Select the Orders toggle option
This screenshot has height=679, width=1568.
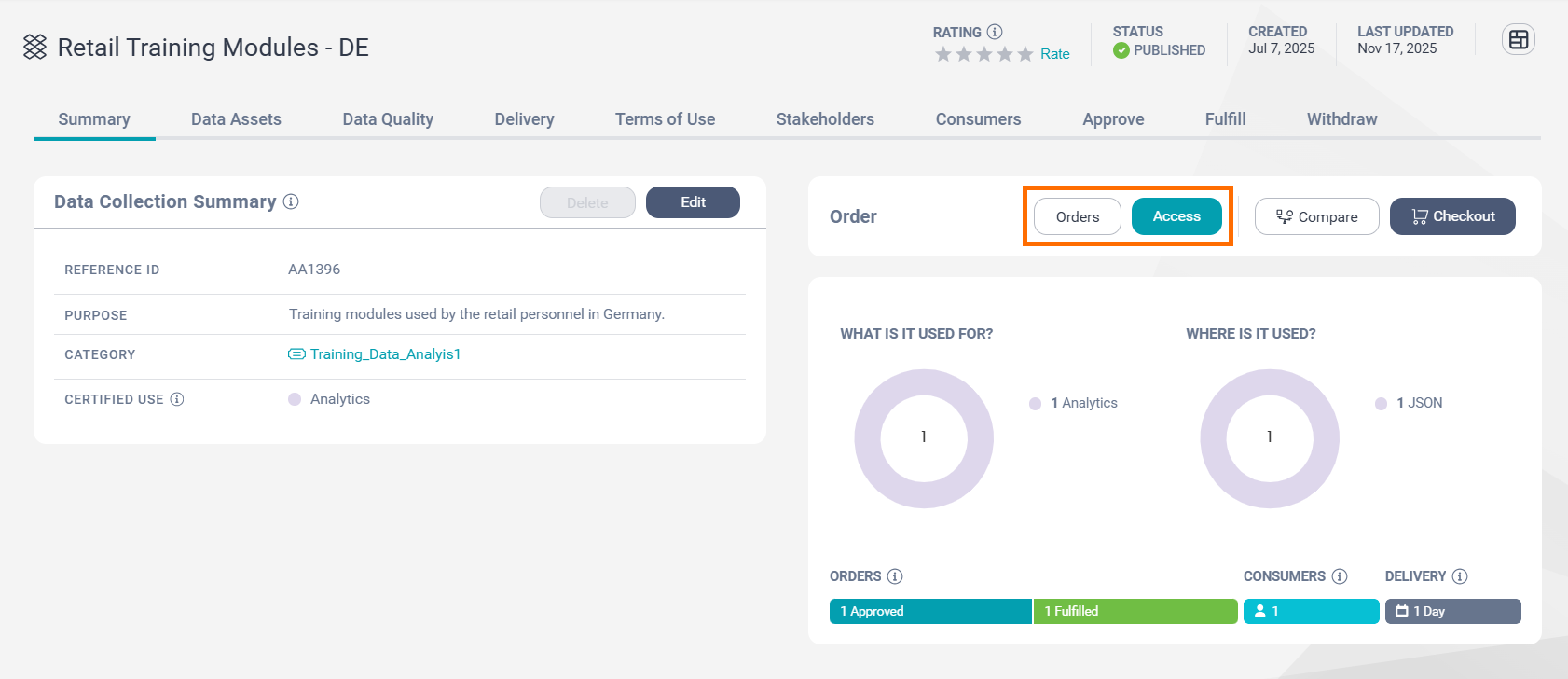1078,216
